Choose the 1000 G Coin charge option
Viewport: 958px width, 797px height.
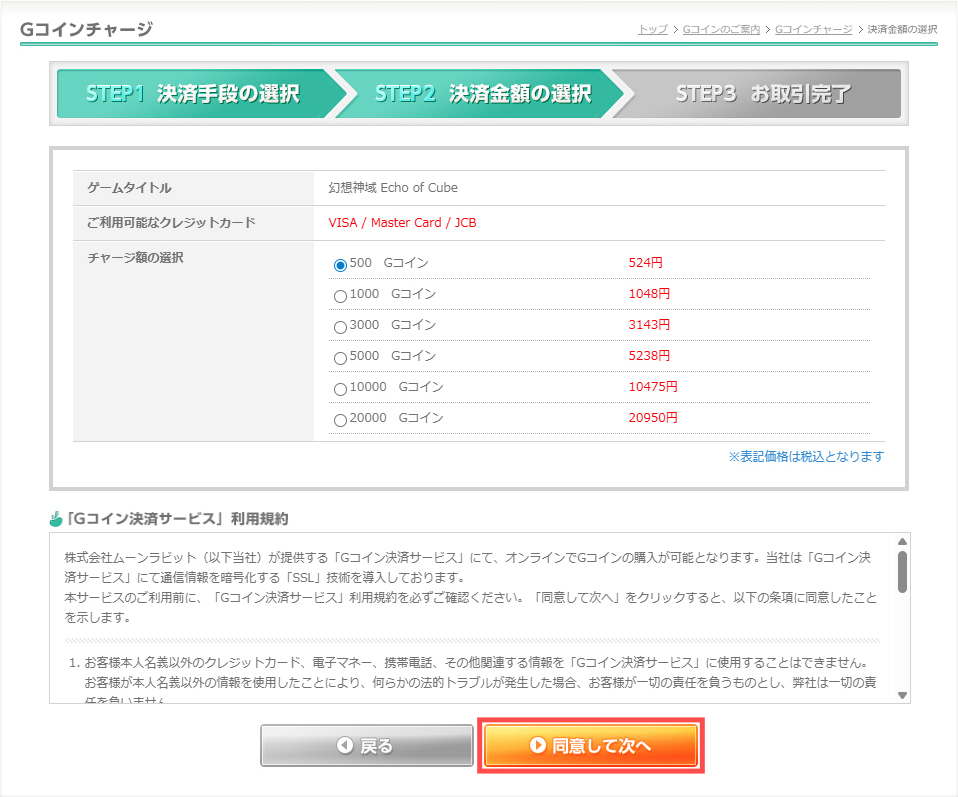pos(340,296)
